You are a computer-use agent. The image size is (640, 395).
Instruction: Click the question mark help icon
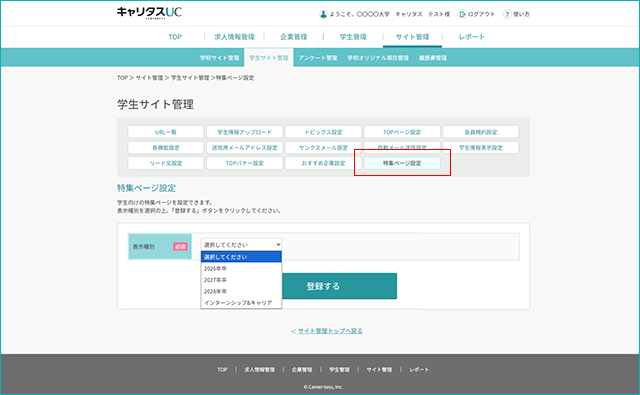507,14
